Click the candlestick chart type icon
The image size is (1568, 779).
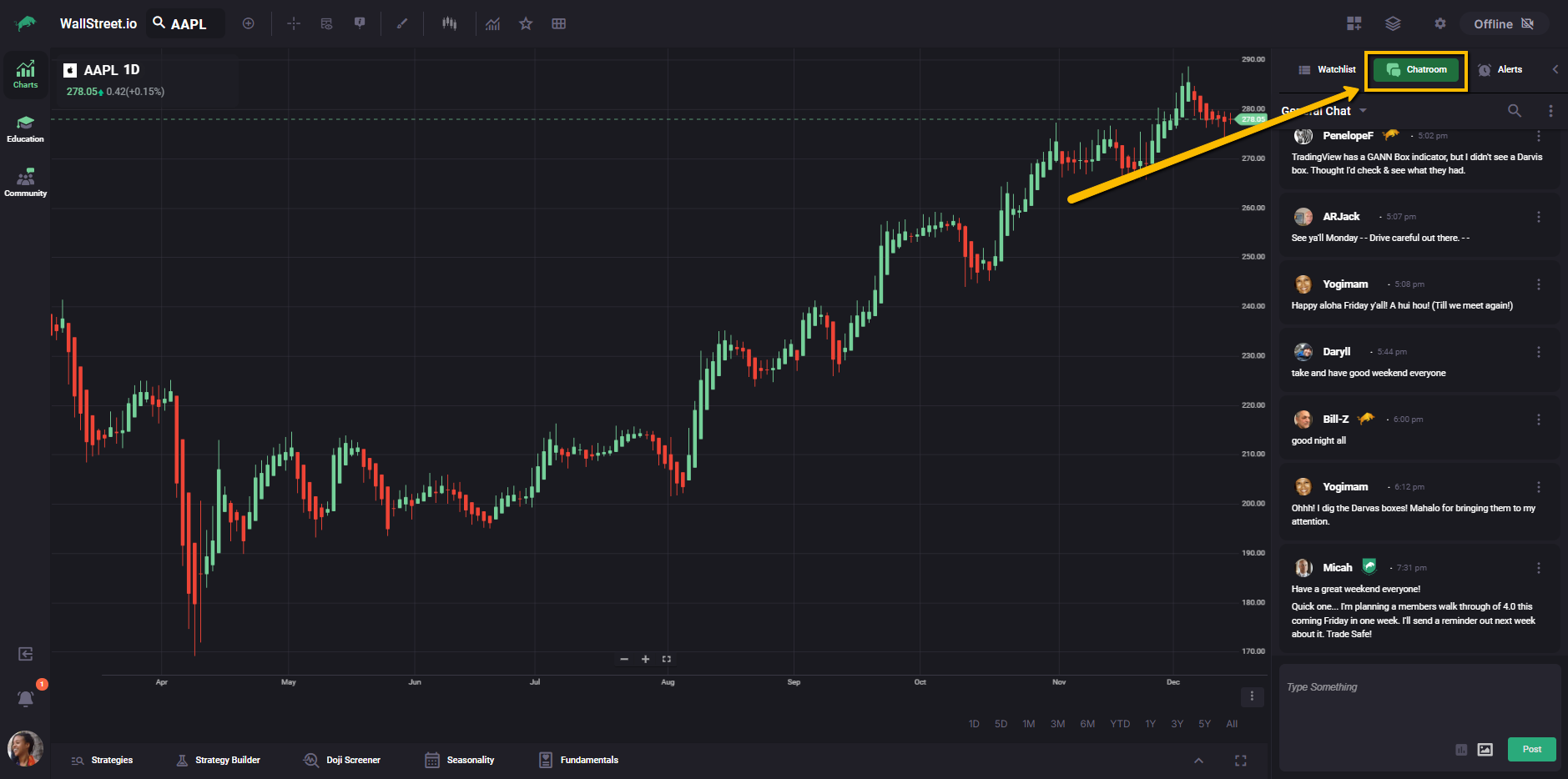pyautogui.click(x=449, y=23)
